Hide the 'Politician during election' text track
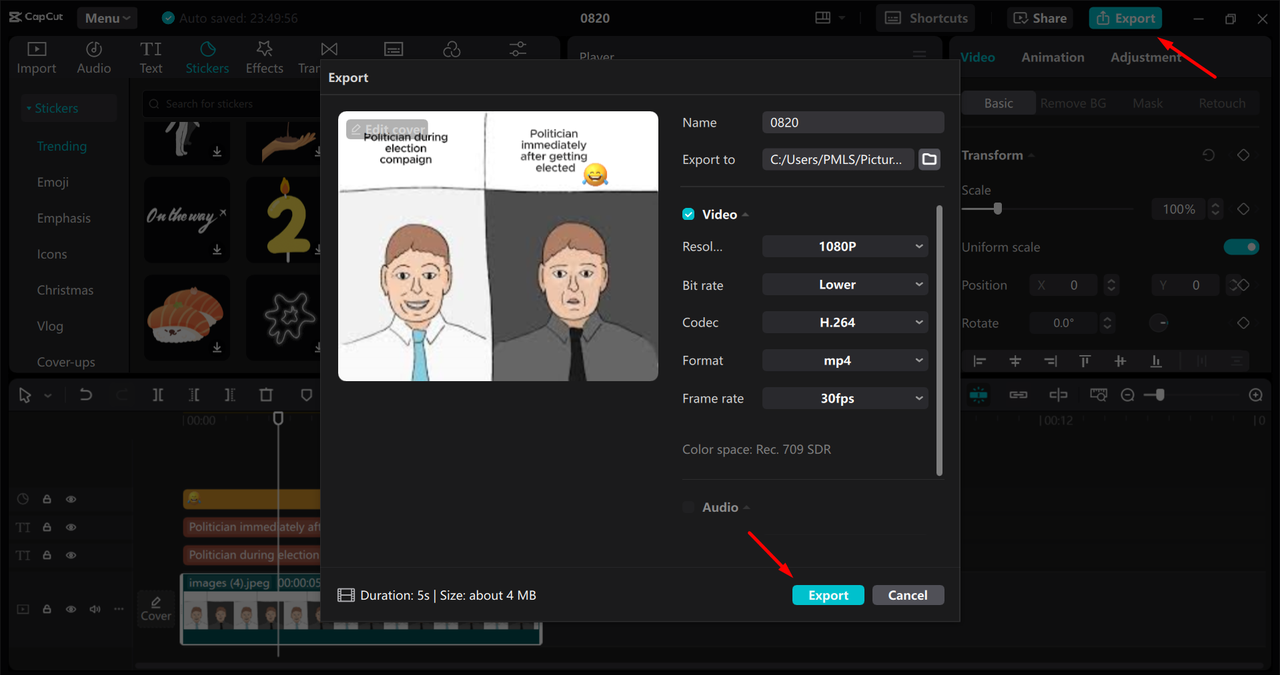Screen dimensions: 1280x675 click(x=71, y=555)
